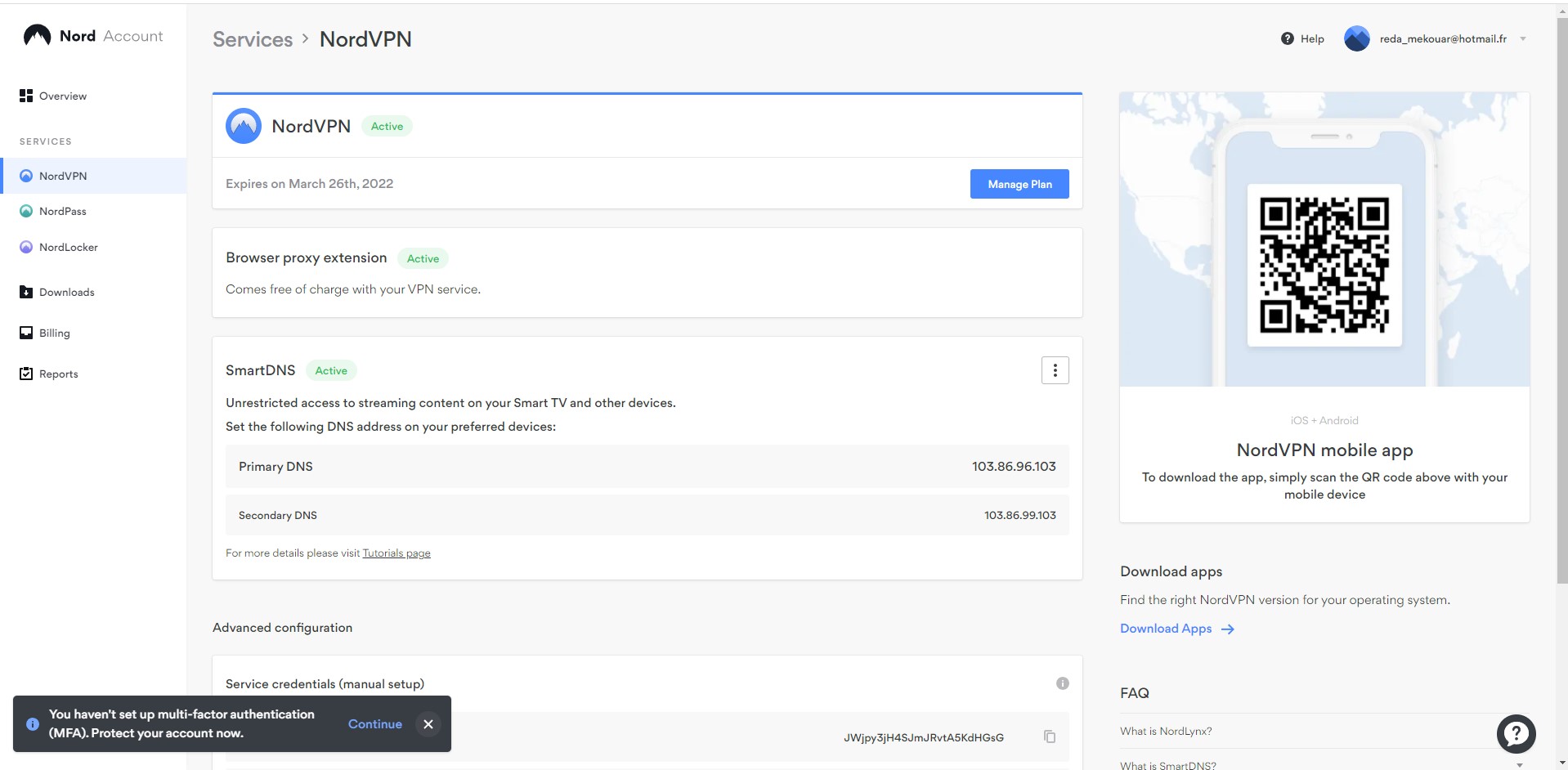Image resolution: width=1568 pixels, height=770 pixels.
Task: Click the NordLocker sidebar icon
Action: point(26,247)
